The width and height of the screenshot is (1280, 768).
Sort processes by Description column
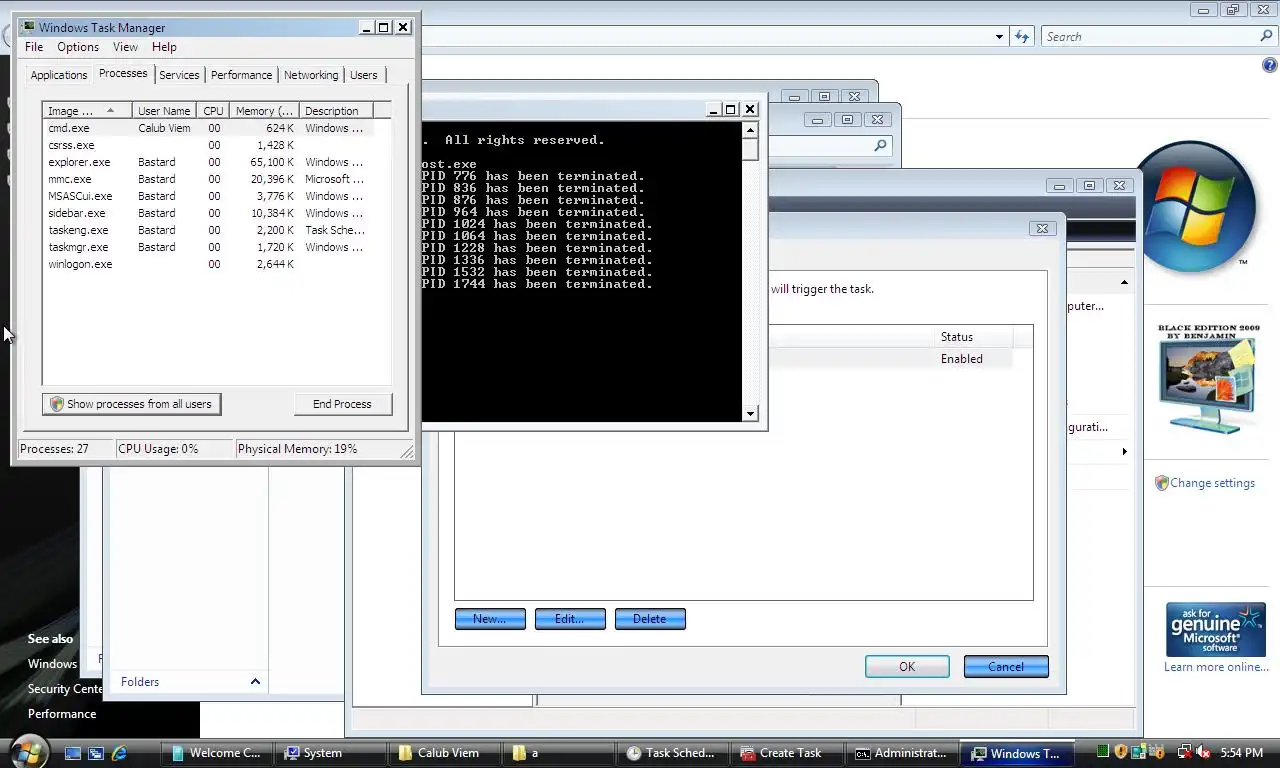335,111
